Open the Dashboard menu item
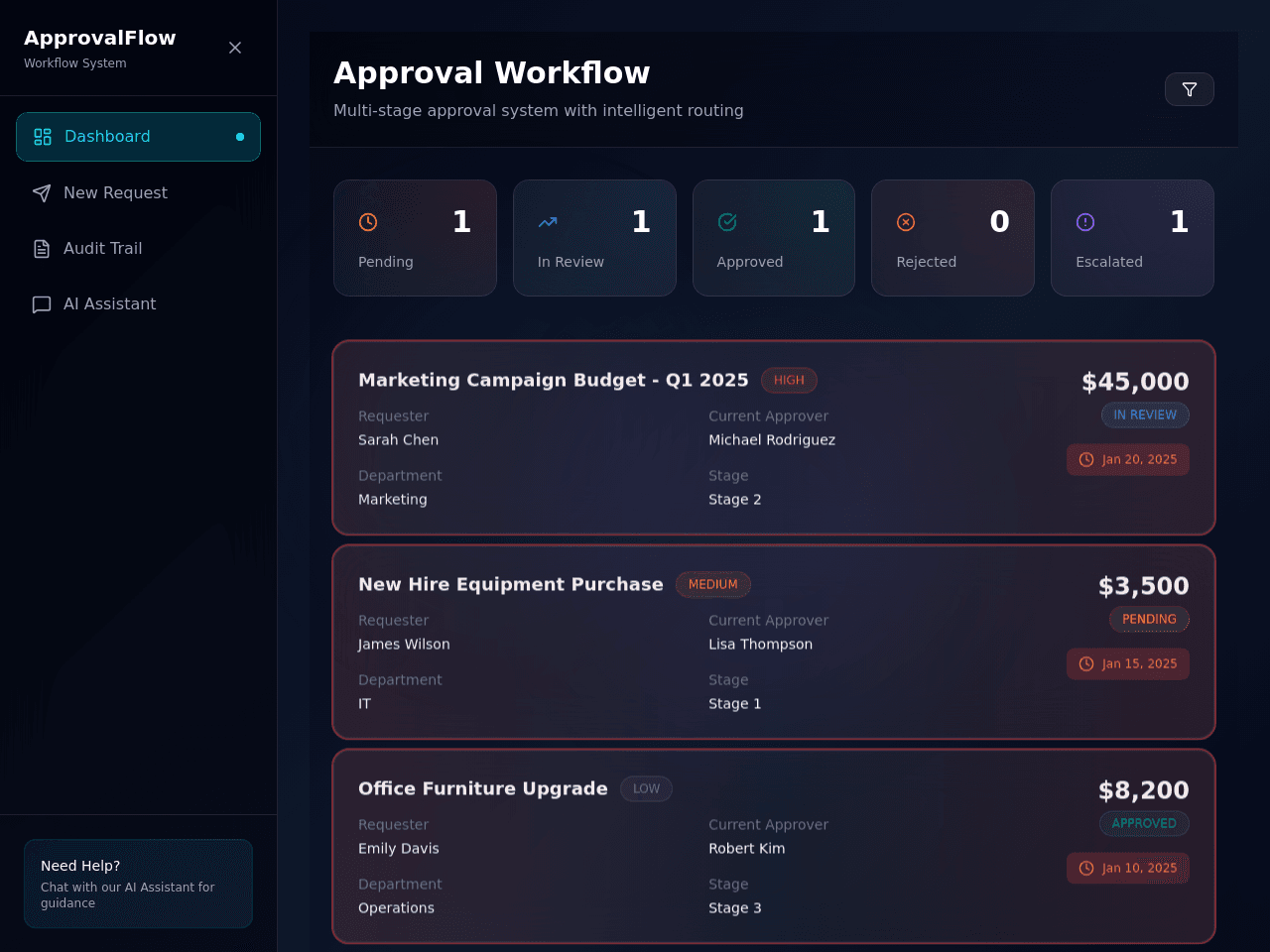The width and height of the screenshot is (1270, 952). click(138, 137)
